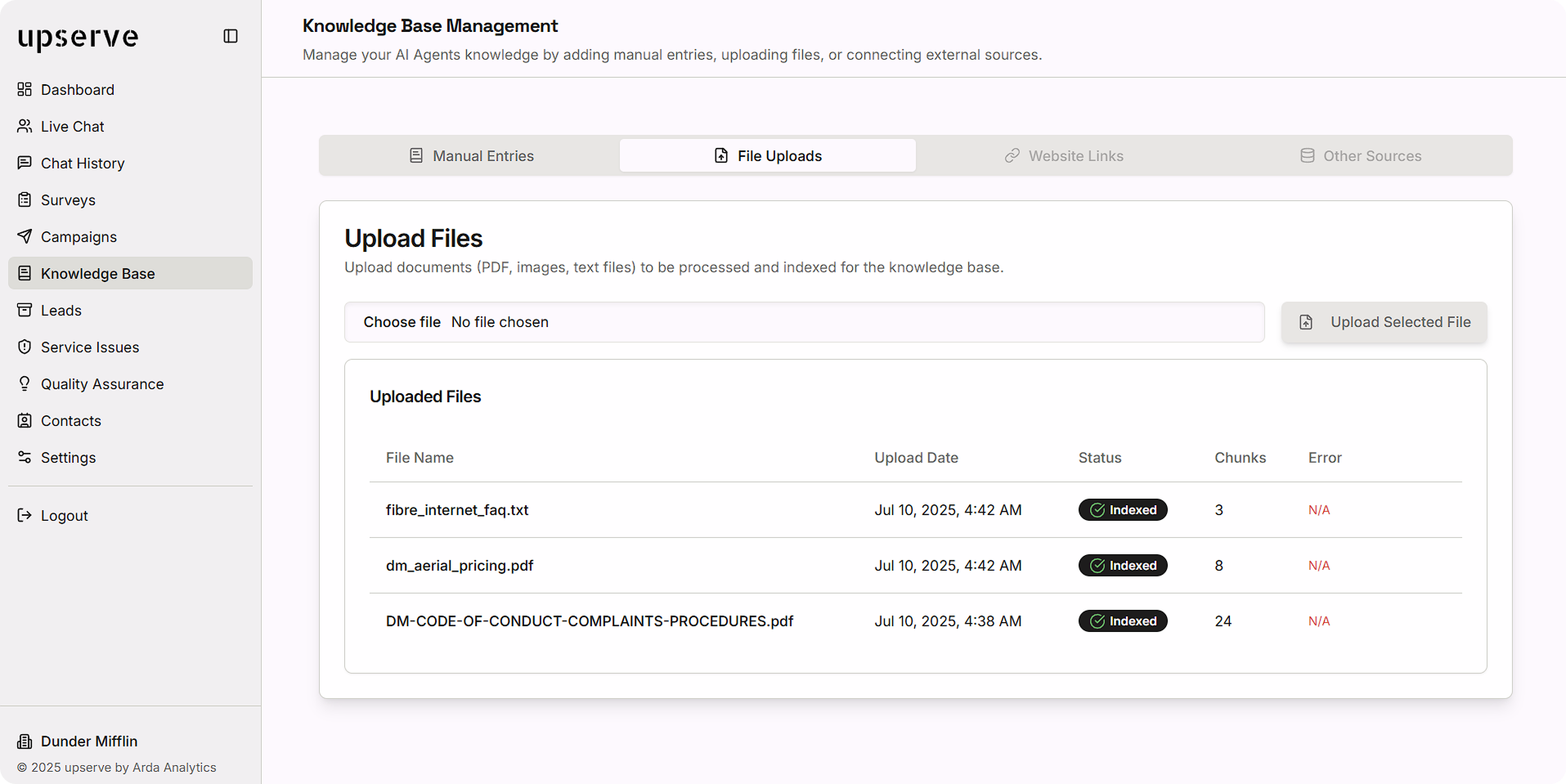Click the Choose file button

pyautogui.click(x=402, y=322)
